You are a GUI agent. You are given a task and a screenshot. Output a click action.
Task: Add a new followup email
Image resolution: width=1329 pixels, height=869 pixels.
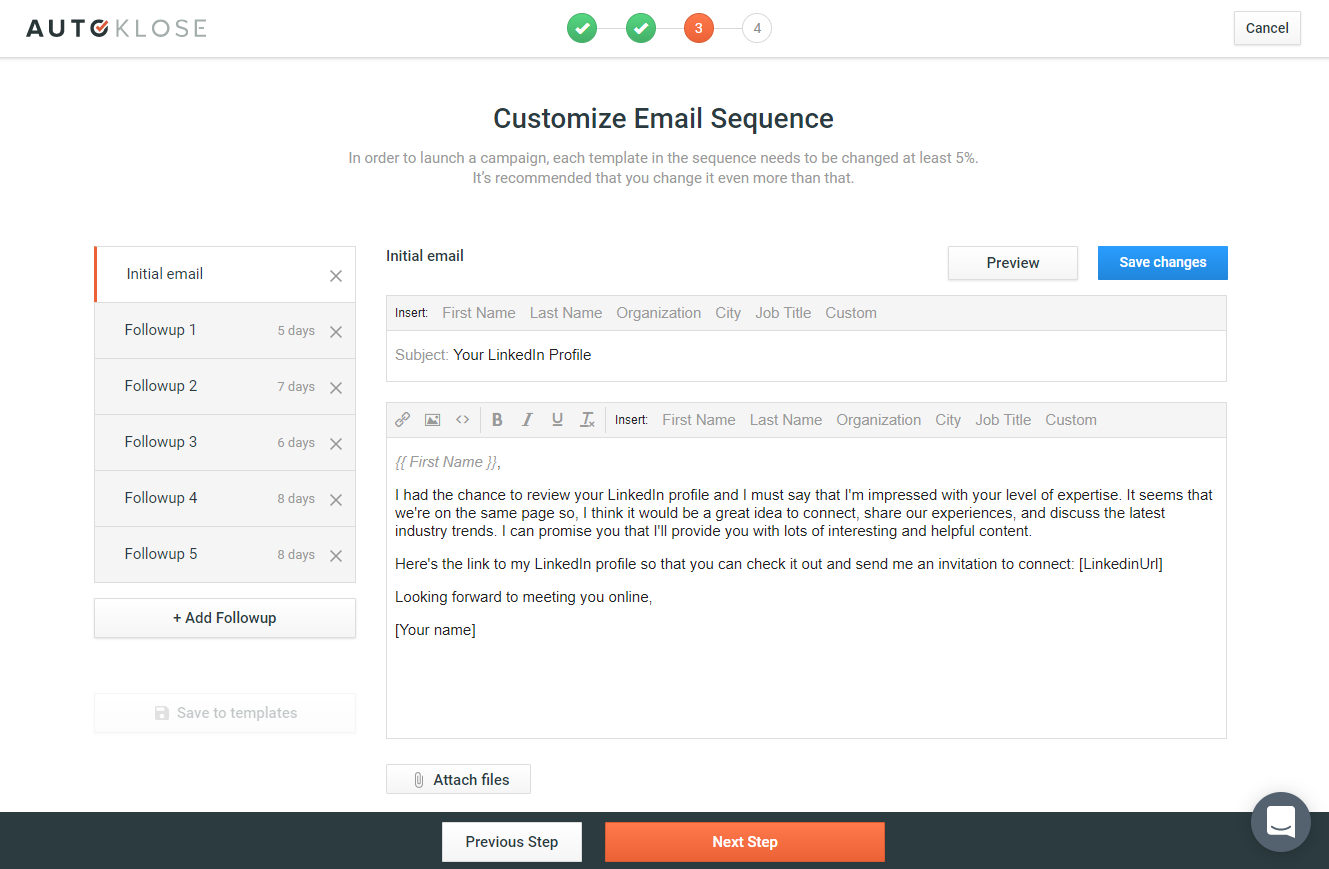[x=225, y=618]
